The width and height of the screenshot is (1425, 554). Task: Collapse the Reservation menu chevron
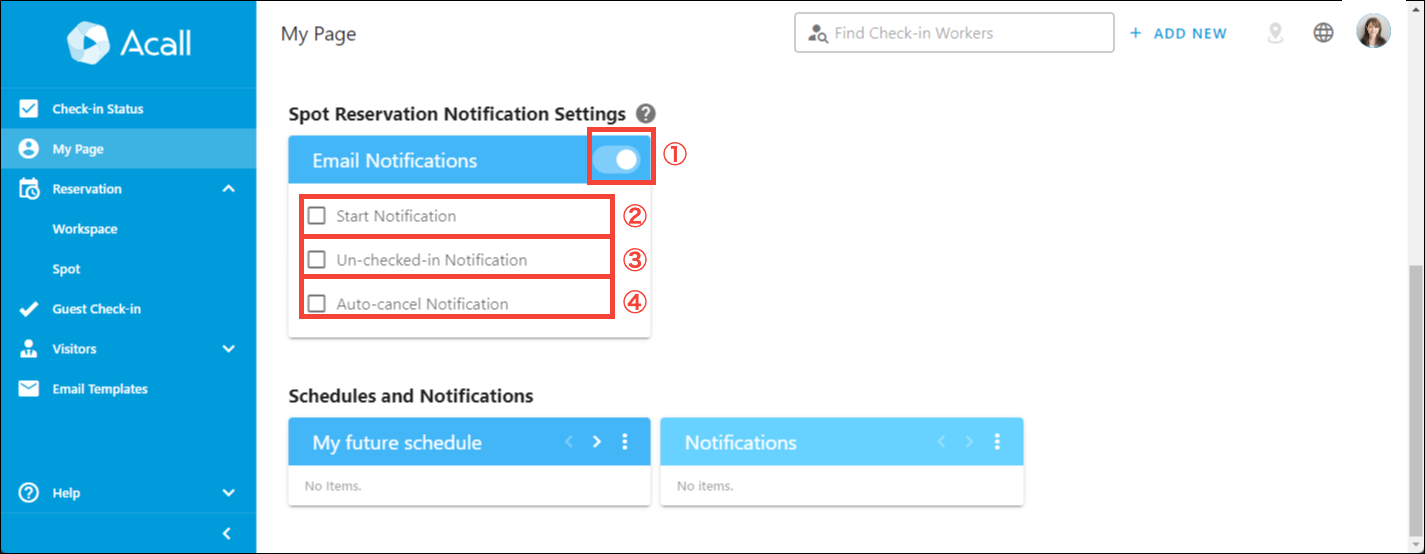pos(228,189)
